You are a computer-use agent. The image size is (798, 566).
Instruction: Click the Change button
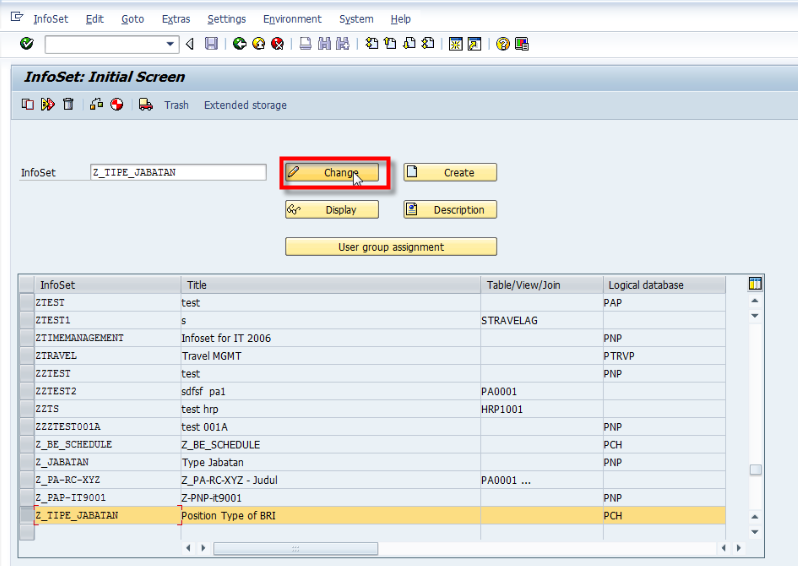[x=332, y=173]
